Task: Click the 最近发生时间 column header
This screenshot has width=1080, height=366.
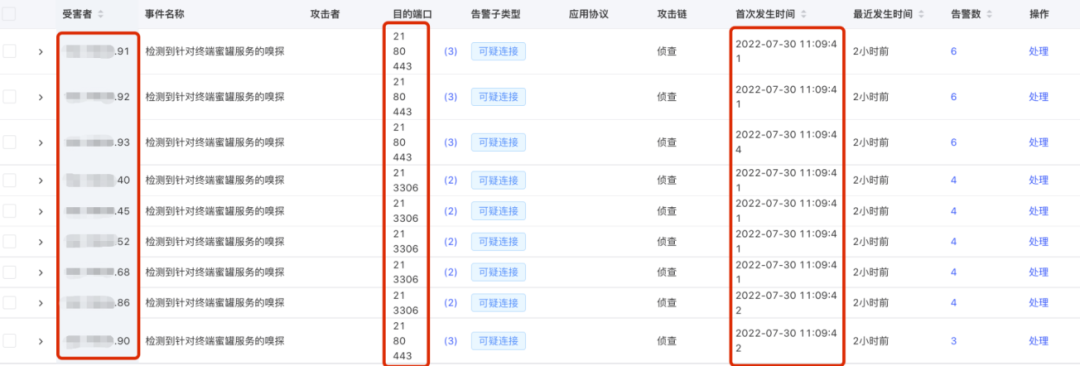Action: click(882, 14)
